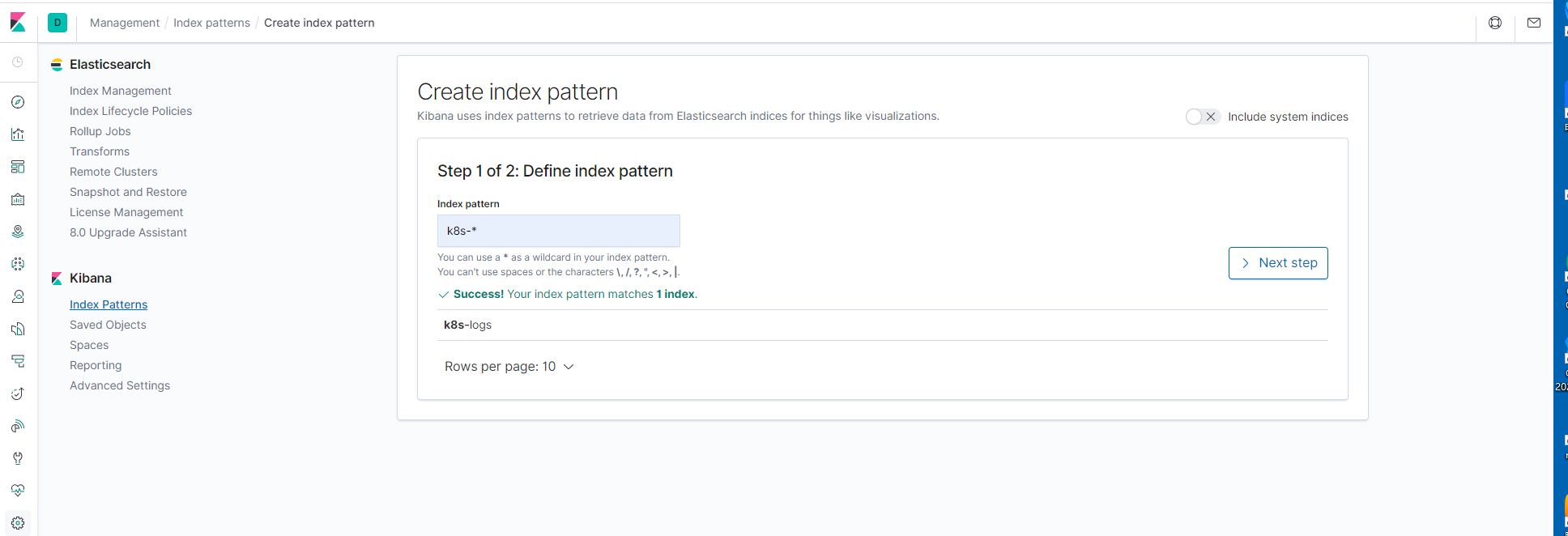The width and height of the screenshot is (1568, 536).
Task: Click the Index pattern text field
Action: point(558,231)
